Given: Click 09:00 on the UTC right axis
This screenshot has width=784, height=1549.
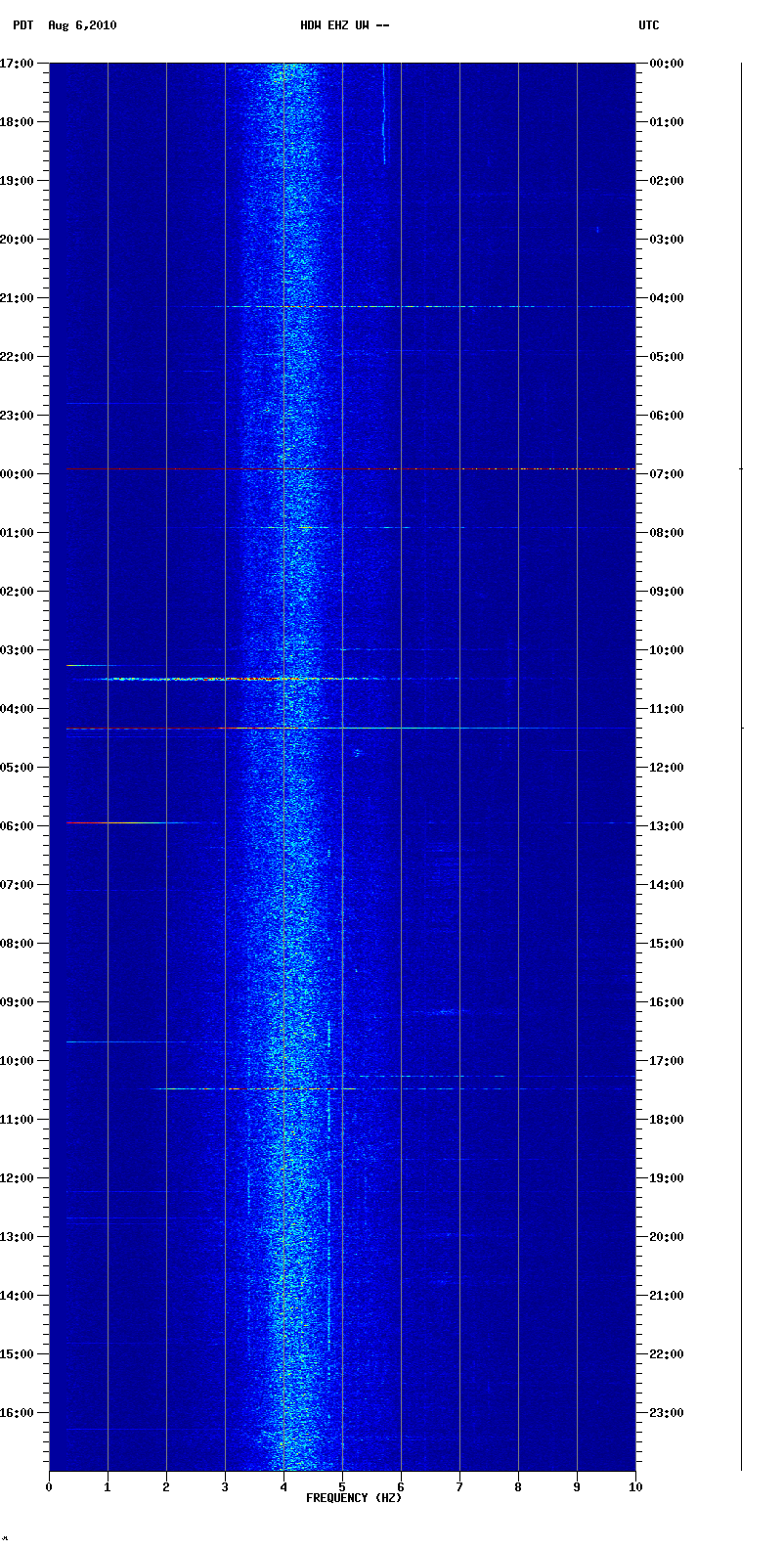Looking at the screenshot, I should 667,592.
